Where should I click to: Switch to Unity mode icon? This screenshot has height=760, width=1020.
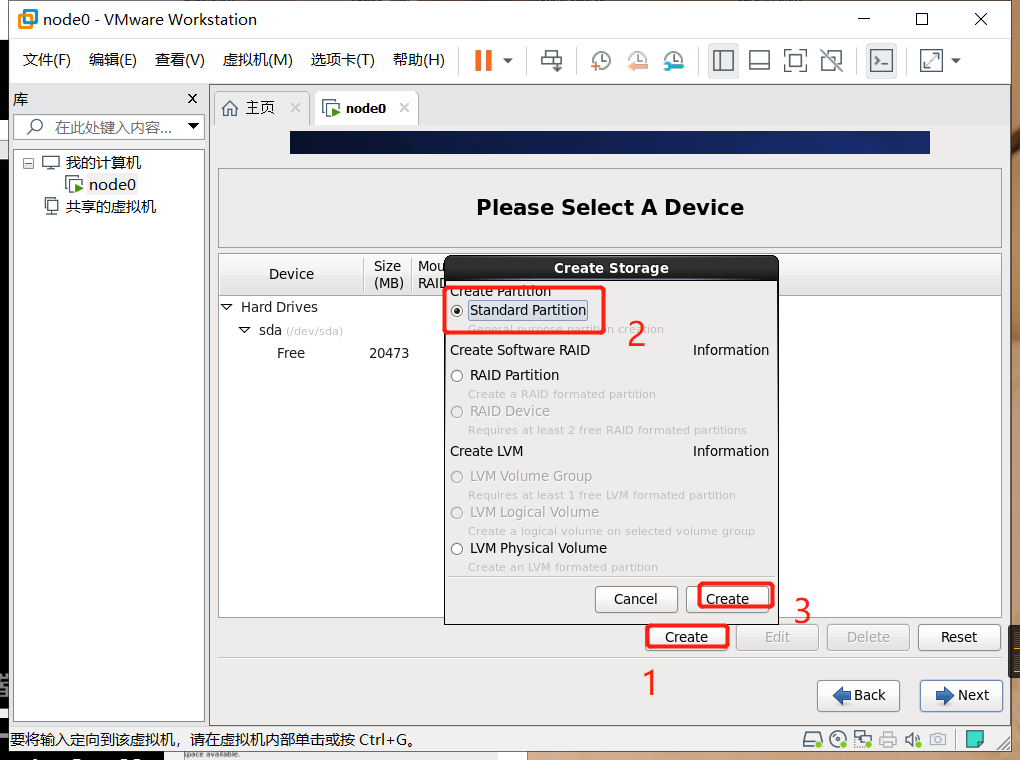(x=831, y=61)
